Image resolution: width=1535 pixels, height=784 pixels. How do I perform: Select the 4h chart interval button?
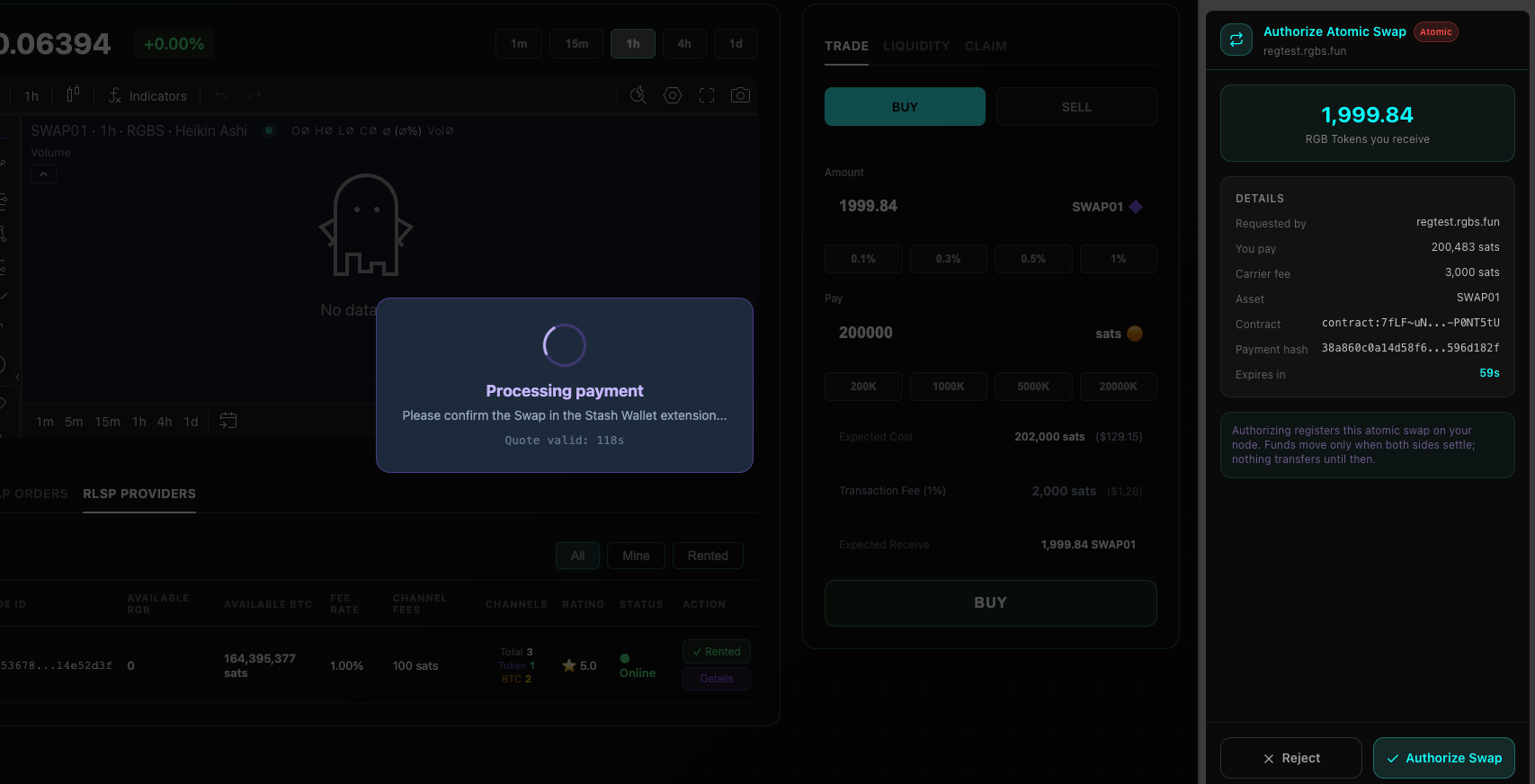coord(684,43)
